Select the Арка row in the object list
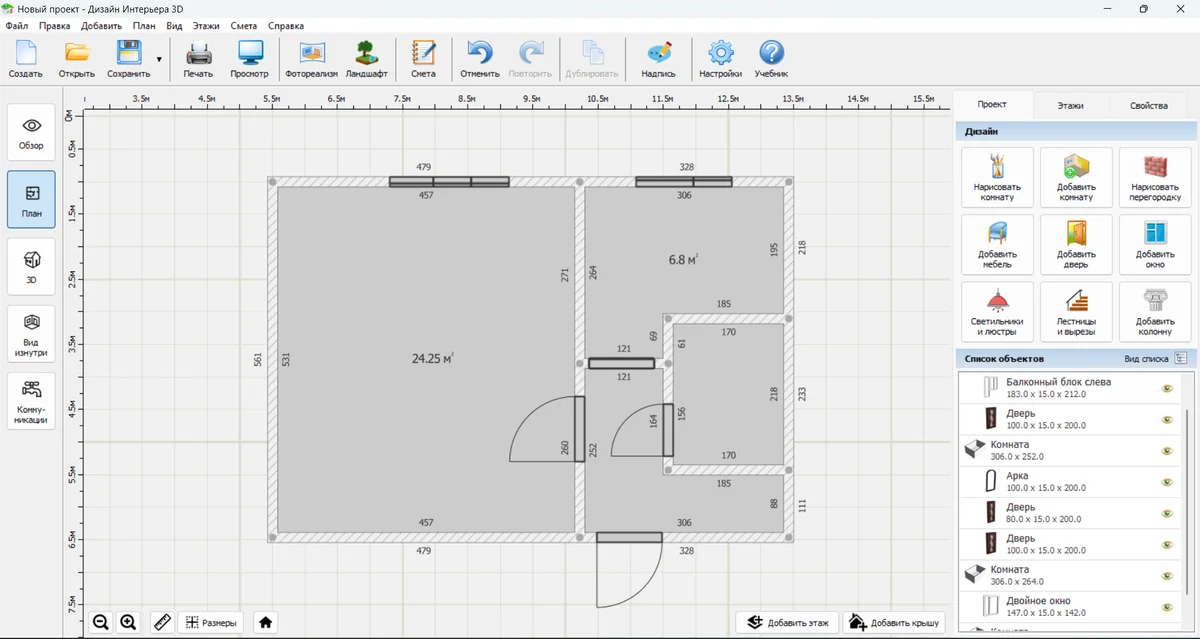 coord(1068,482)
